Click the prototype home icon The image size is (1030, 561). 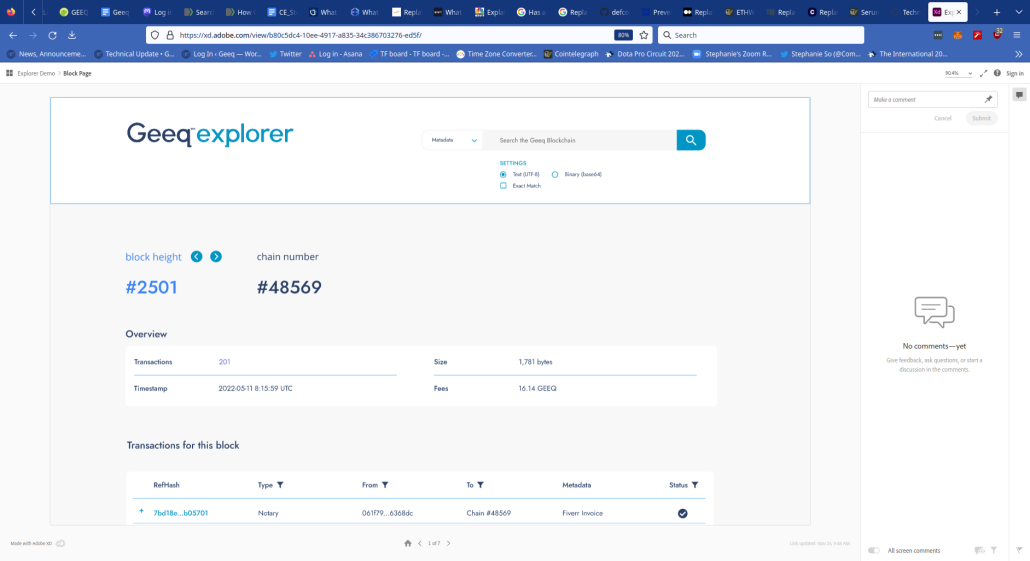408,543
